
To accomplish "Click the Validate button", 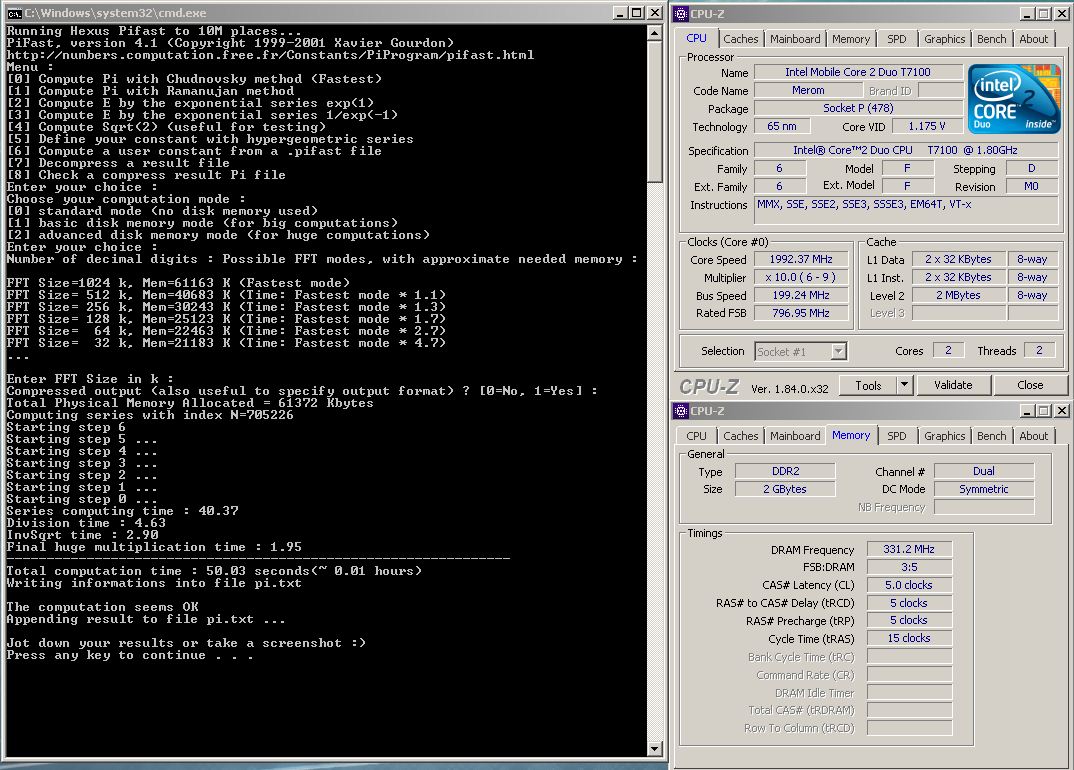I will coord(953,385).
